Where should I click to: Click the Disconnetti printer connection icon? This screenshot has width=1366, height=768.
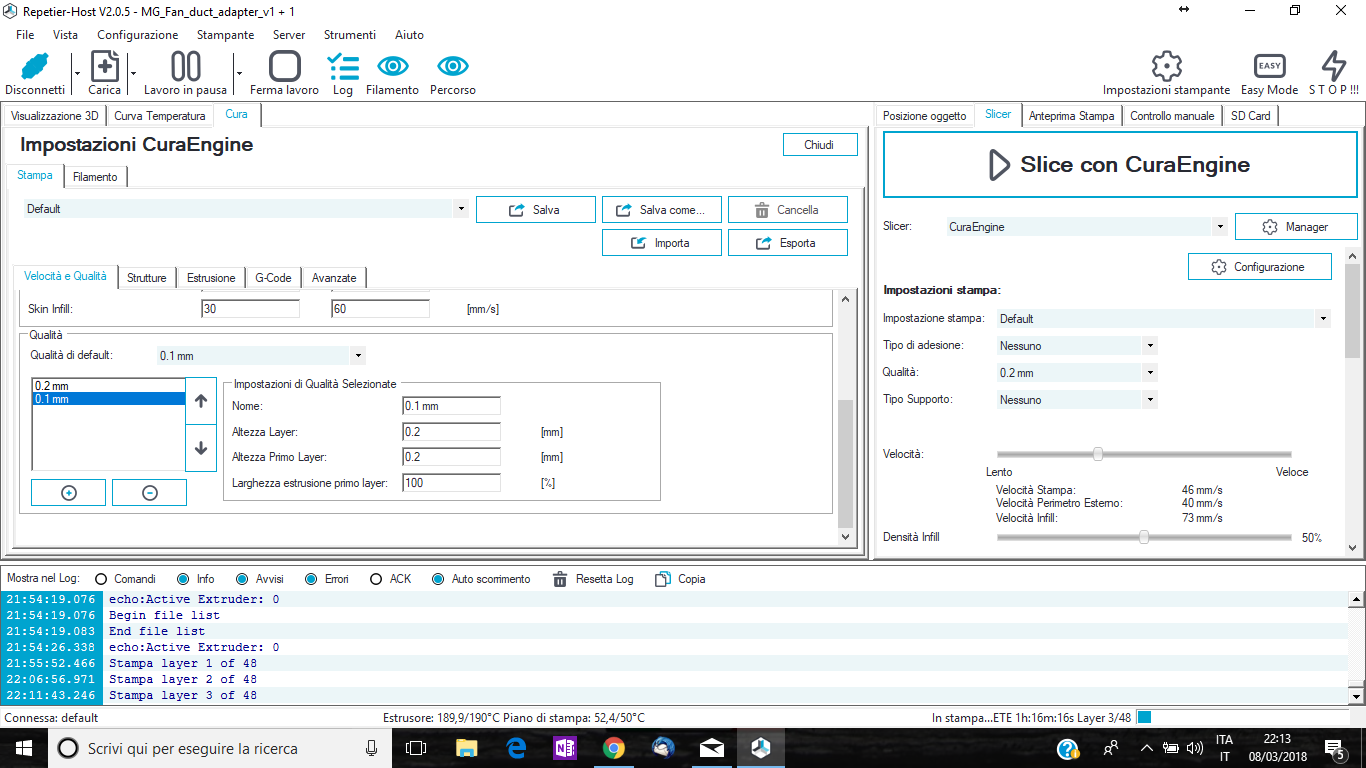(35, 68)
